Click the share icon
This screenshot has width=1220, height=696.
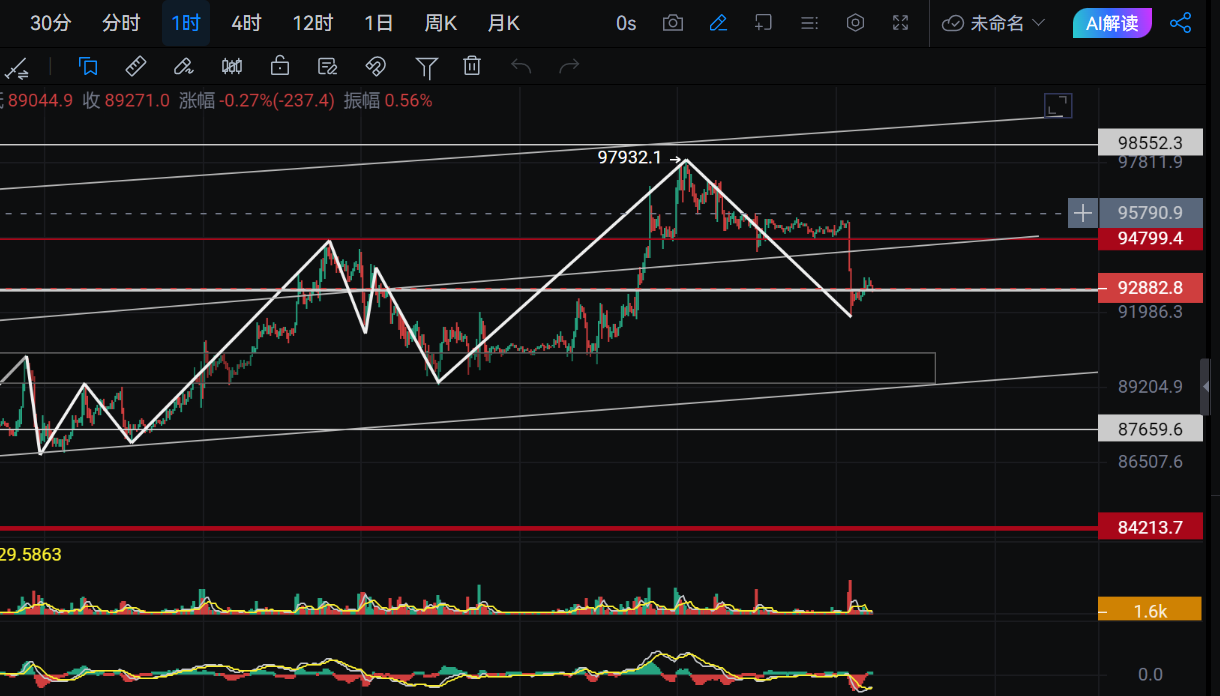click(x=1180, y=23)
